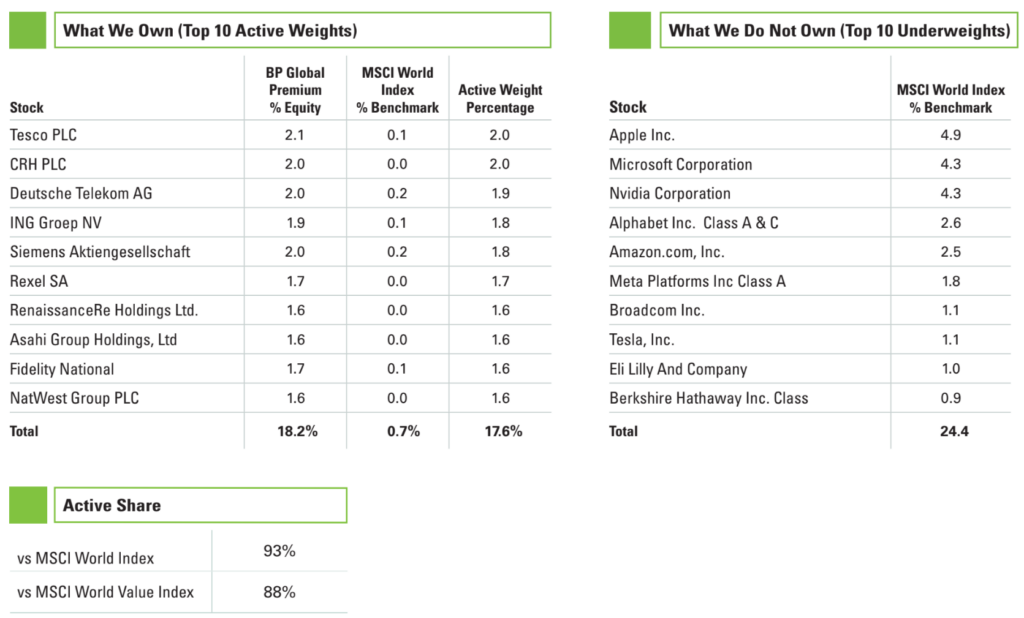Select the NatWest Group PLC row label
1024x618 pixels.
(74, 398)
